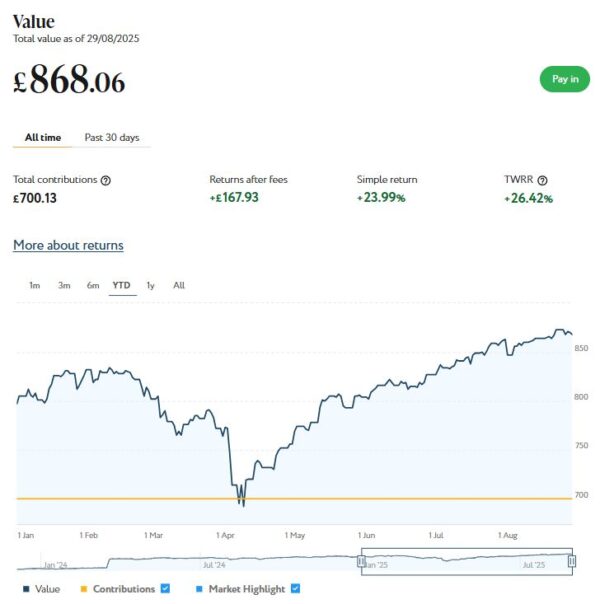Click the yellow Contributions legend square
600x604 pixels.
tap(84, 589)
